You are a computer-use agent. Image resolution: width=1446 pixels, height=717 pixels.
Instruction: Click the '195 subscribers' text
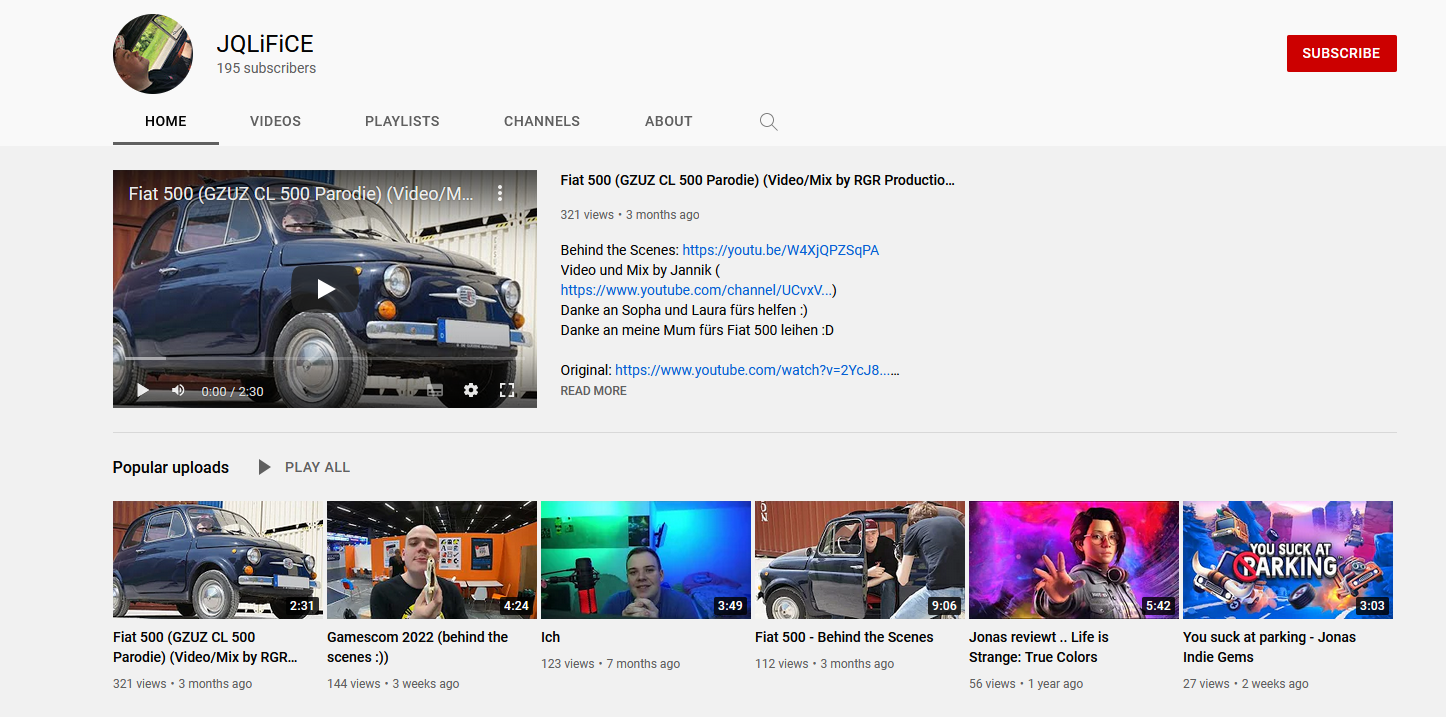point(266,68)
